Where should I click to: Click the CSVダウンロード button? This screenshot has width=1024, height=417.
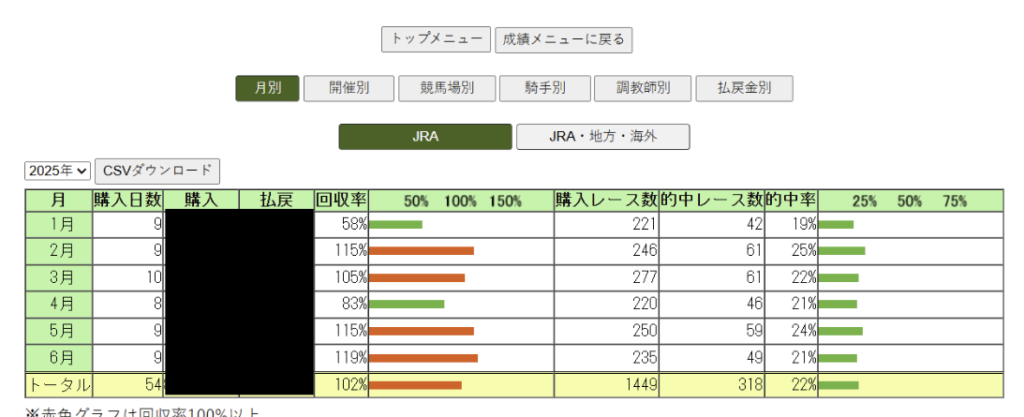[157, 171]
